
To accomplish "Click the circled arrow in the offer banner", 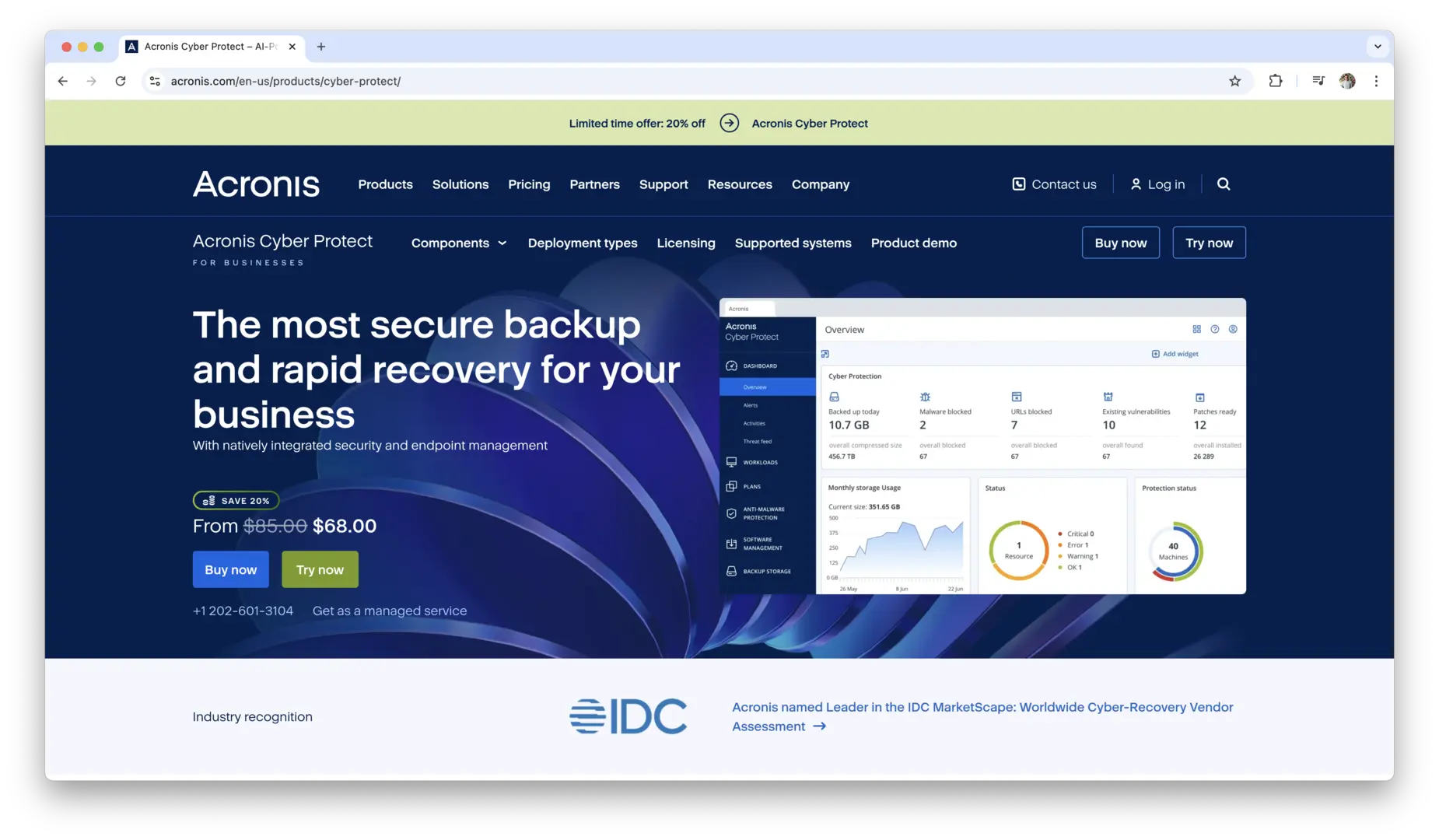I will (729, 123).
